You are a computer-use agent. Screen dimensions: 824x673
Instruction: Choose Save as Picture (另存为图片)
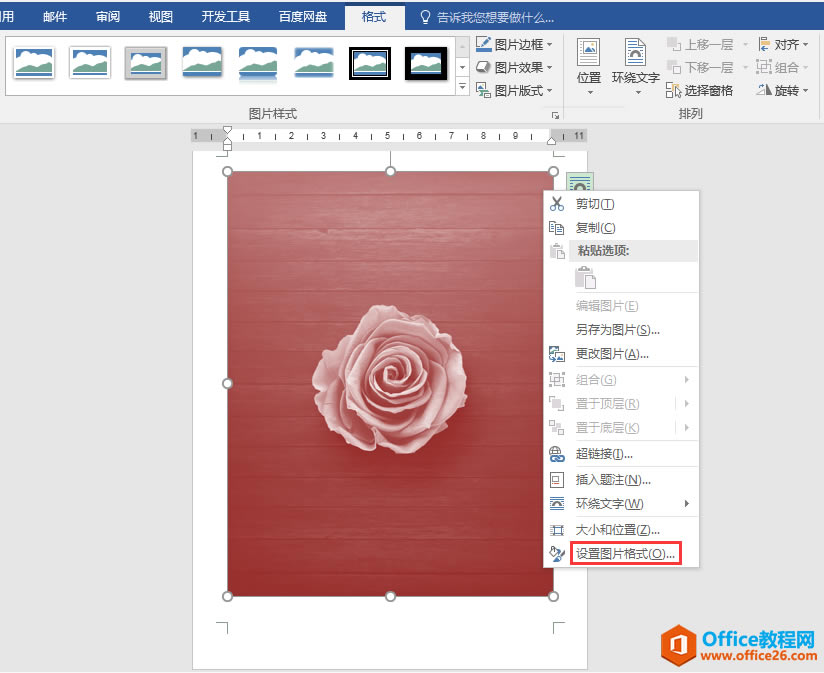[x=621, y=330]
